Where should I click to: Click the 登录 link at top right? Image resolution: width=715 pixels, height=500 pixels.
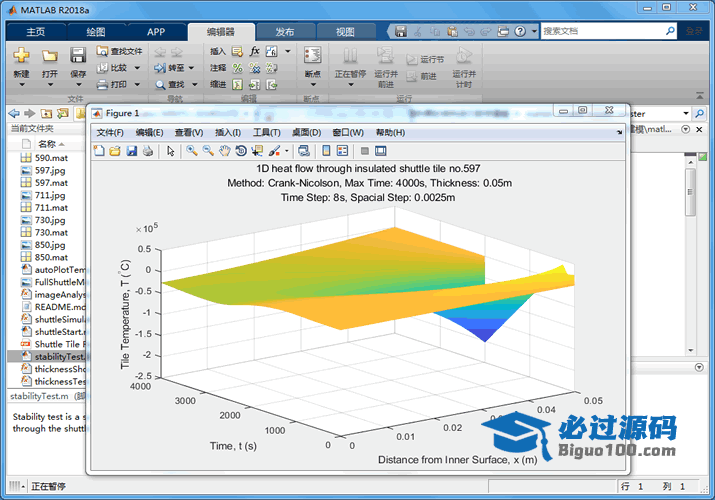[x=694, y=31]
